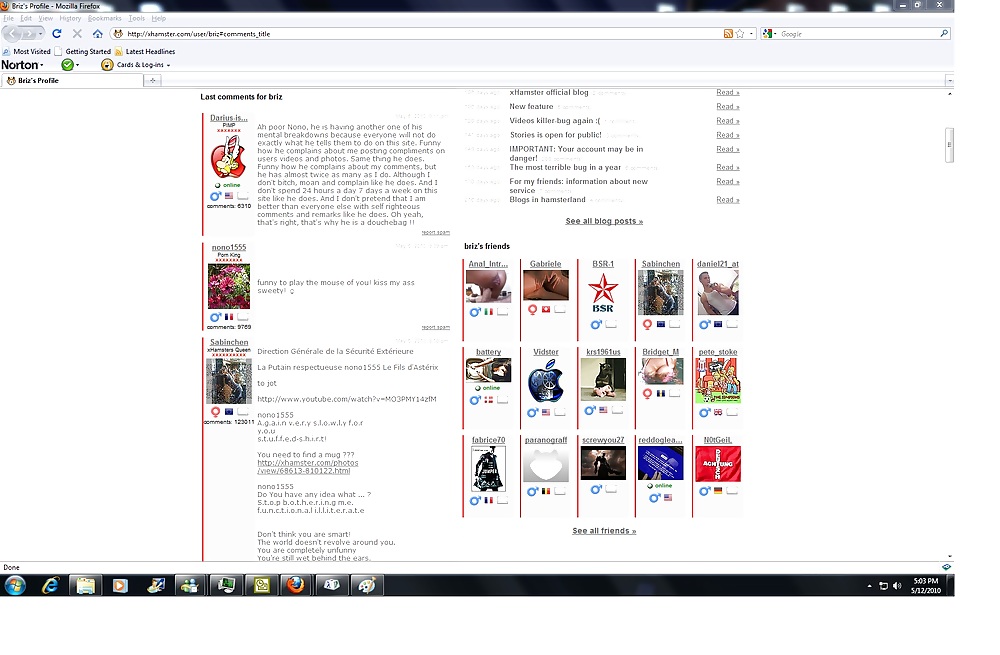The width and height of the screenshot is (1000, 655).
Task: Click the Norton green checkmark icon
Action: tap(67, 65)
